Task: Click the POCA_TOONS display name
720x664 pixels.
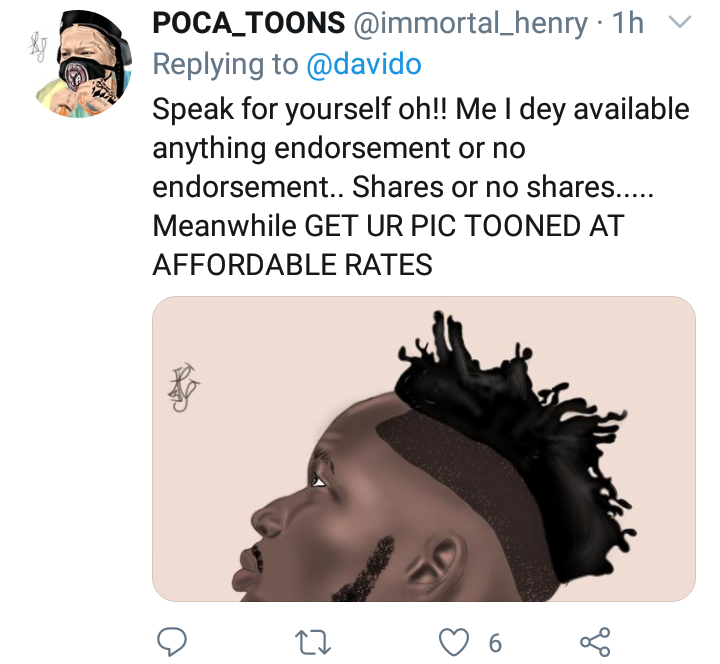Action: [x=248, y=24]
